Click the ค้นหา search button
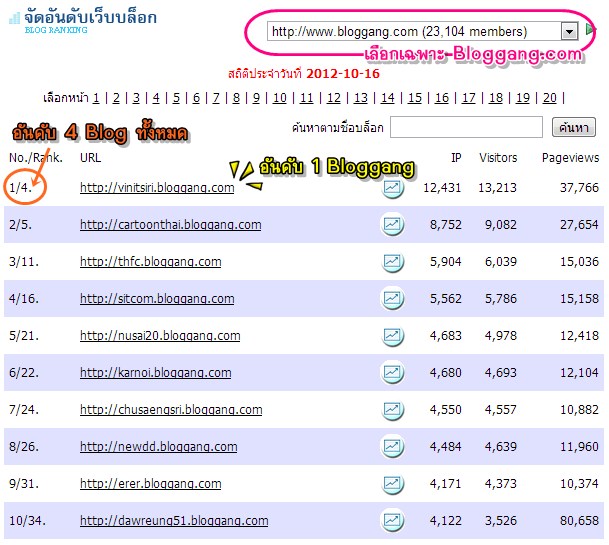The image size is (609, 545). 574,127
